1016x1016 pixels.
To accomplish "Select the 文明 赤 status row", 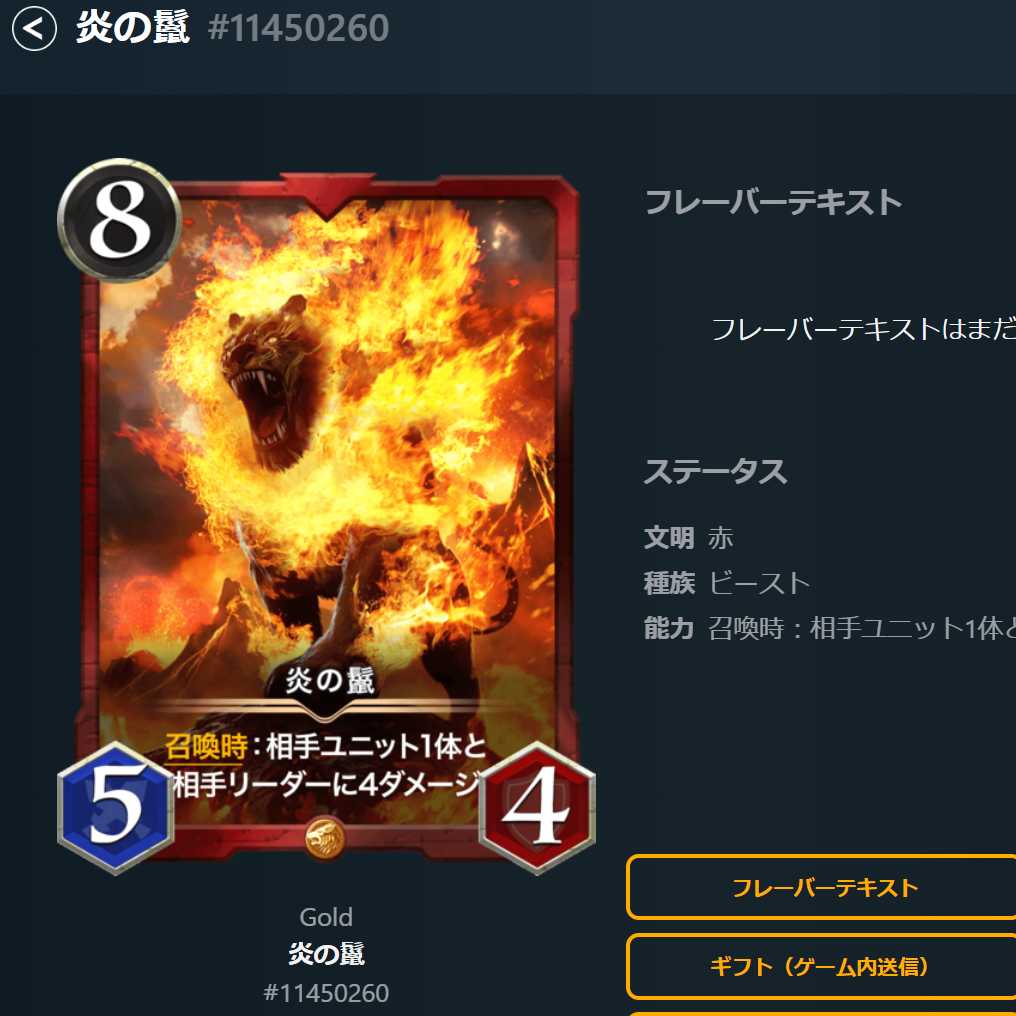I will click(x=688, y=538).
